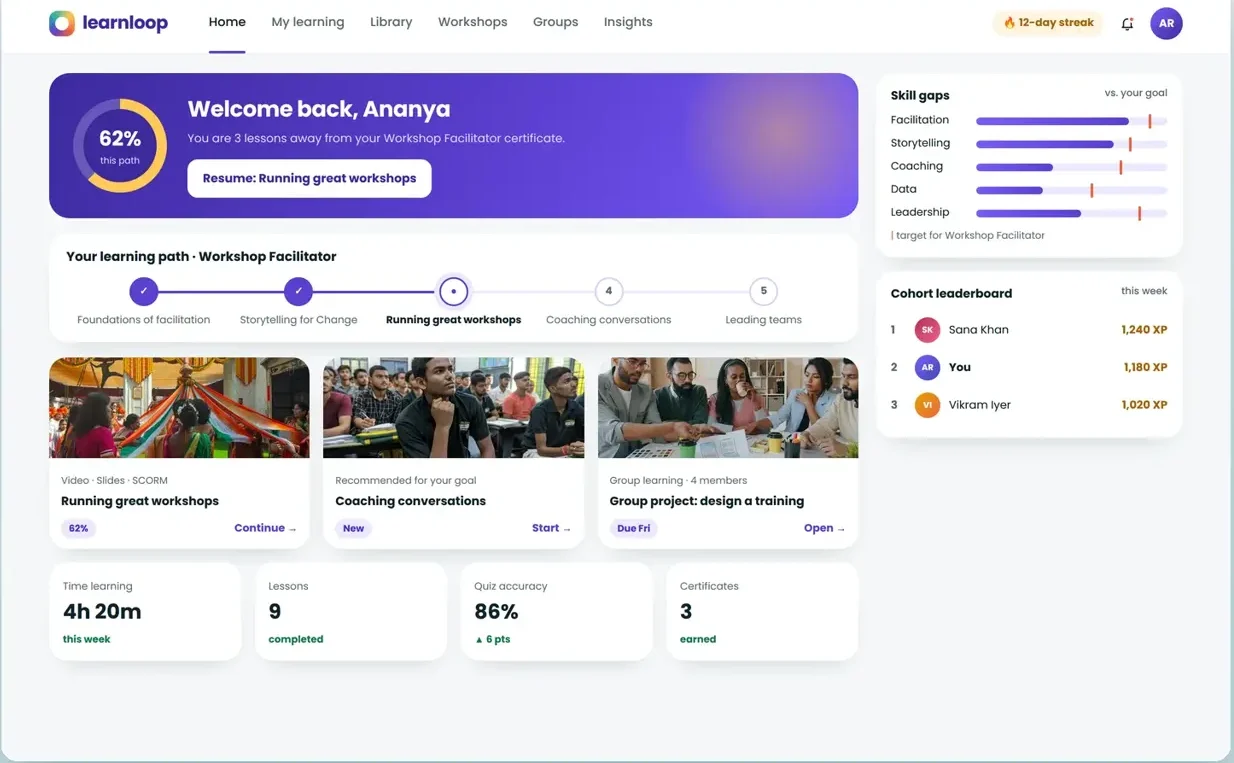Click the Time learning 4h 20m stat
This screenshot has width=1234, height=763.
(145, 612)
